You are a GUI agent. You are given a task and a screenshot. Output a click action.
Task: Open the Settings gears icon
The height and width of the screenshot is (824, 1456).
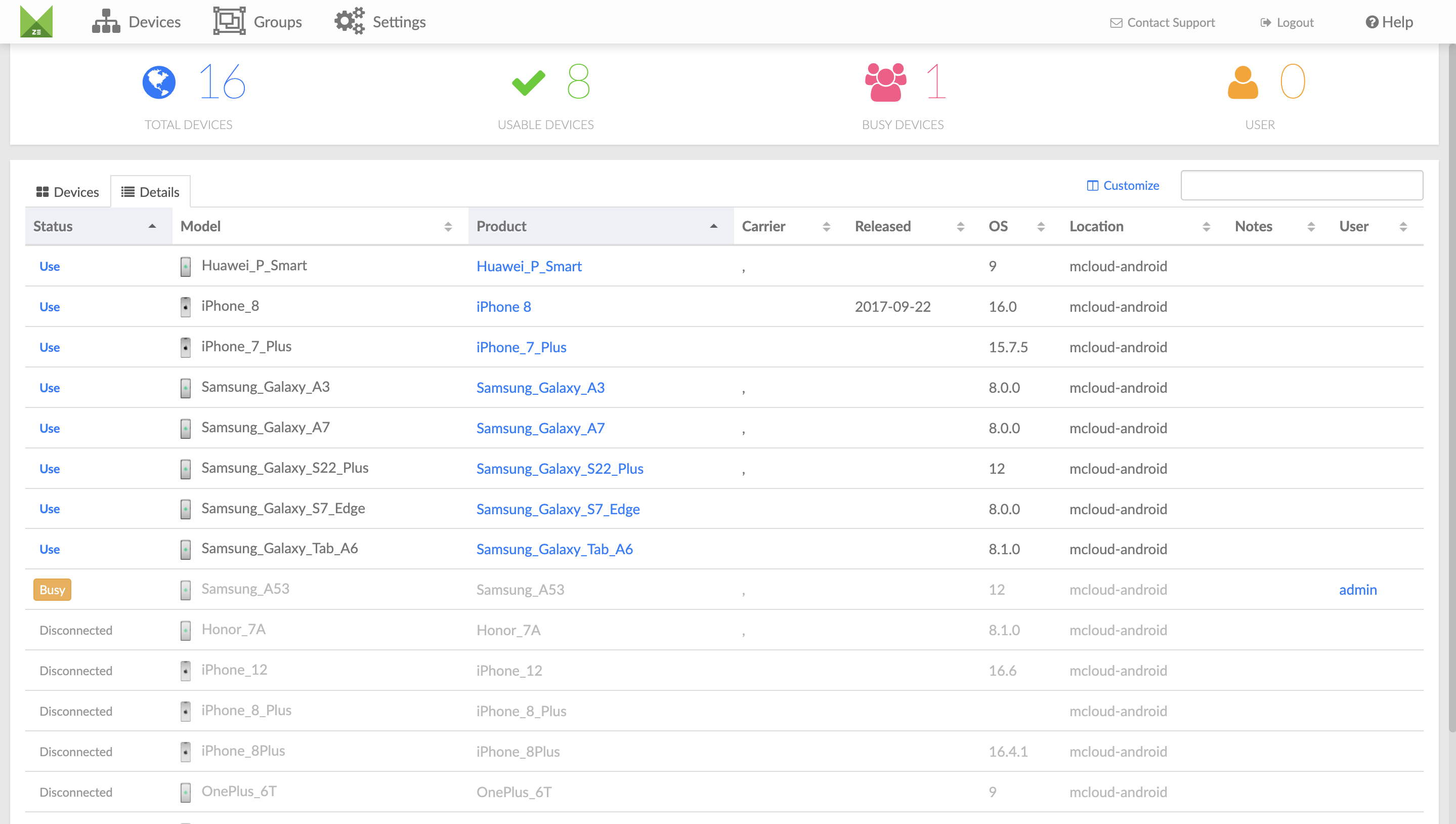(350, 21)
